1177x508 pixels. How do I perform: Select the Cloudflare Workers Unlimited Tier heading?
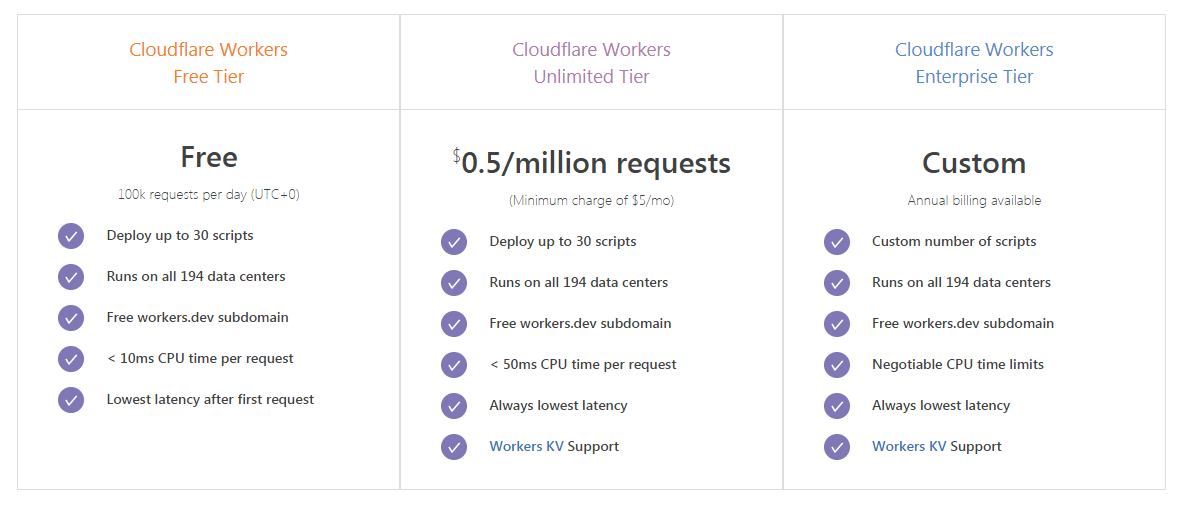tap(592, 63)
